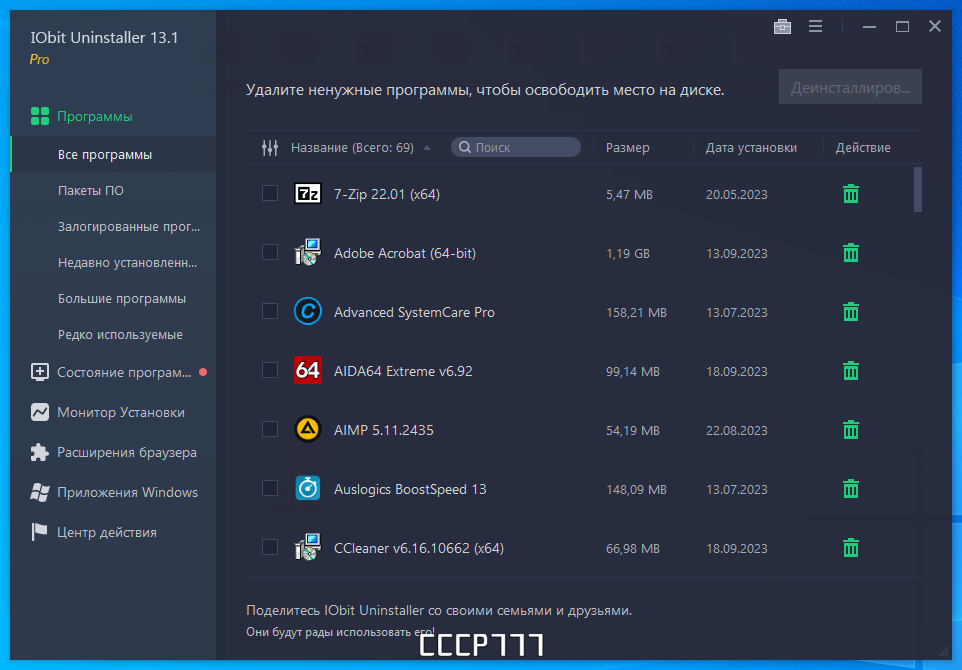Click the trash icon for CCleaner v6.16.10662
962x670 pixels.
pos(850,547)
